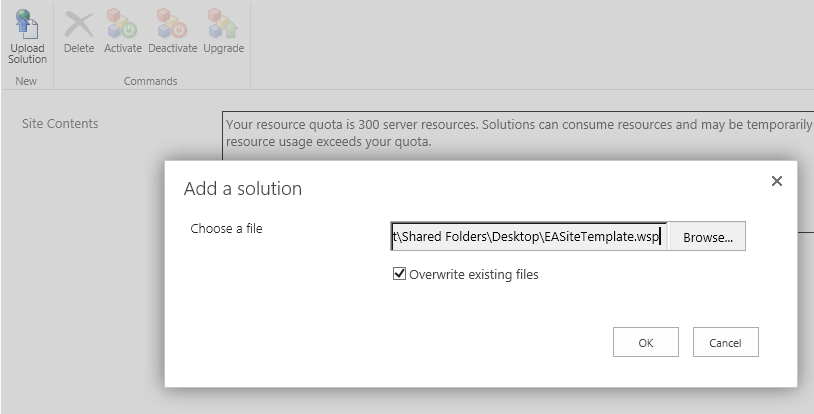Close the Add a solution dialog

tap(777, 181)
